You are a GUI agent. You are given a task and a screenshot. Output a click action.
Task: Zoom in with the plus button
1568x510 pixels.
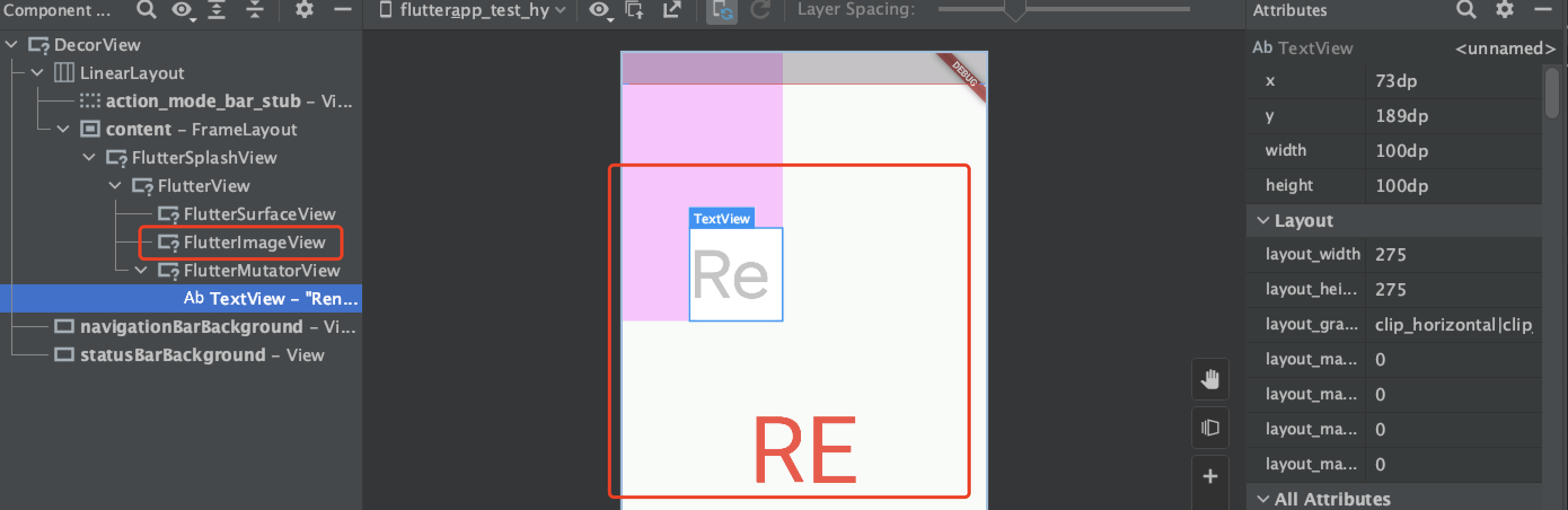(1210, 477)
